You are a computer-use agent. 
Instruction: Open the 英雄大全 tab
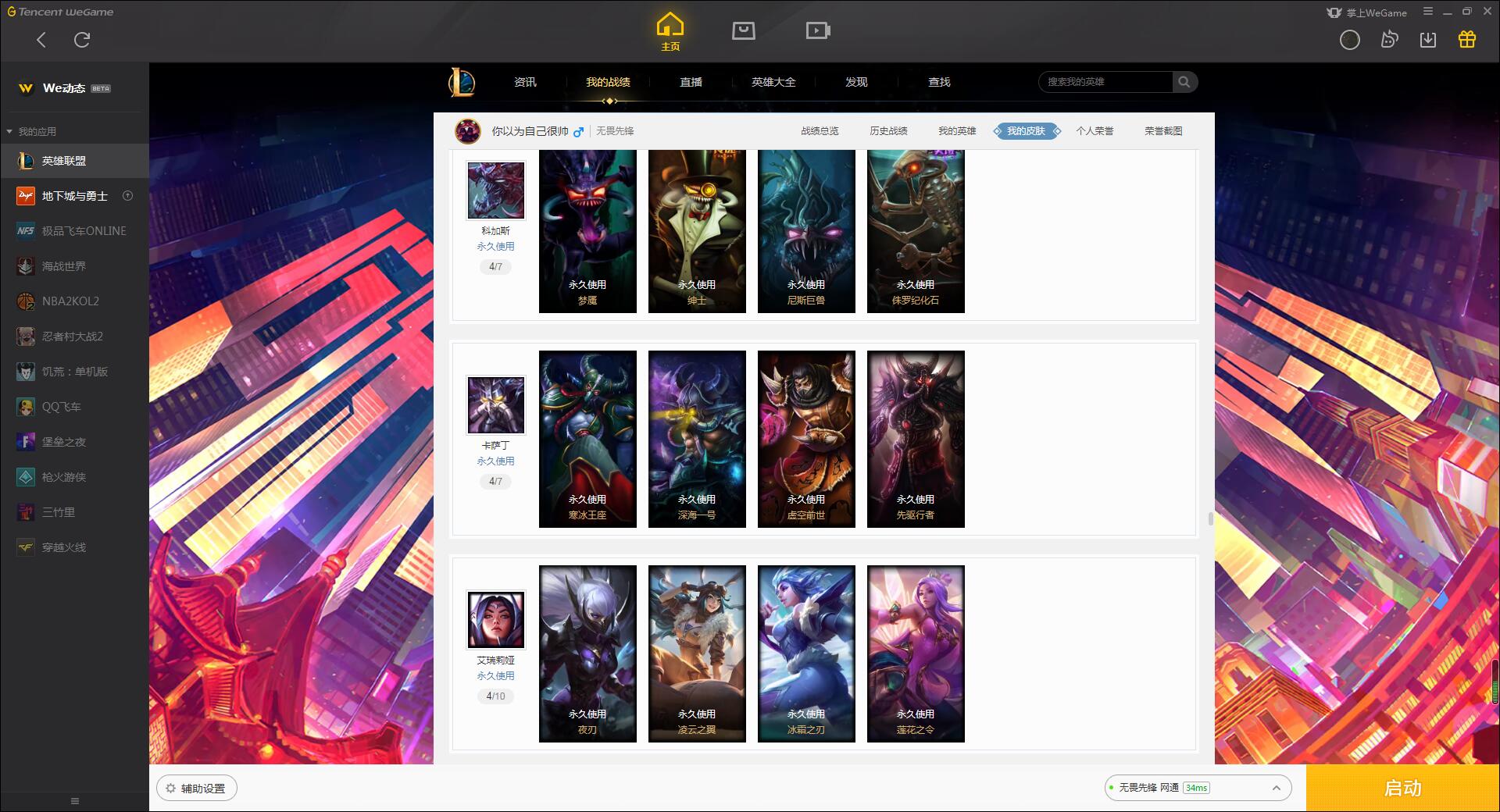click(x=773, y=82)
